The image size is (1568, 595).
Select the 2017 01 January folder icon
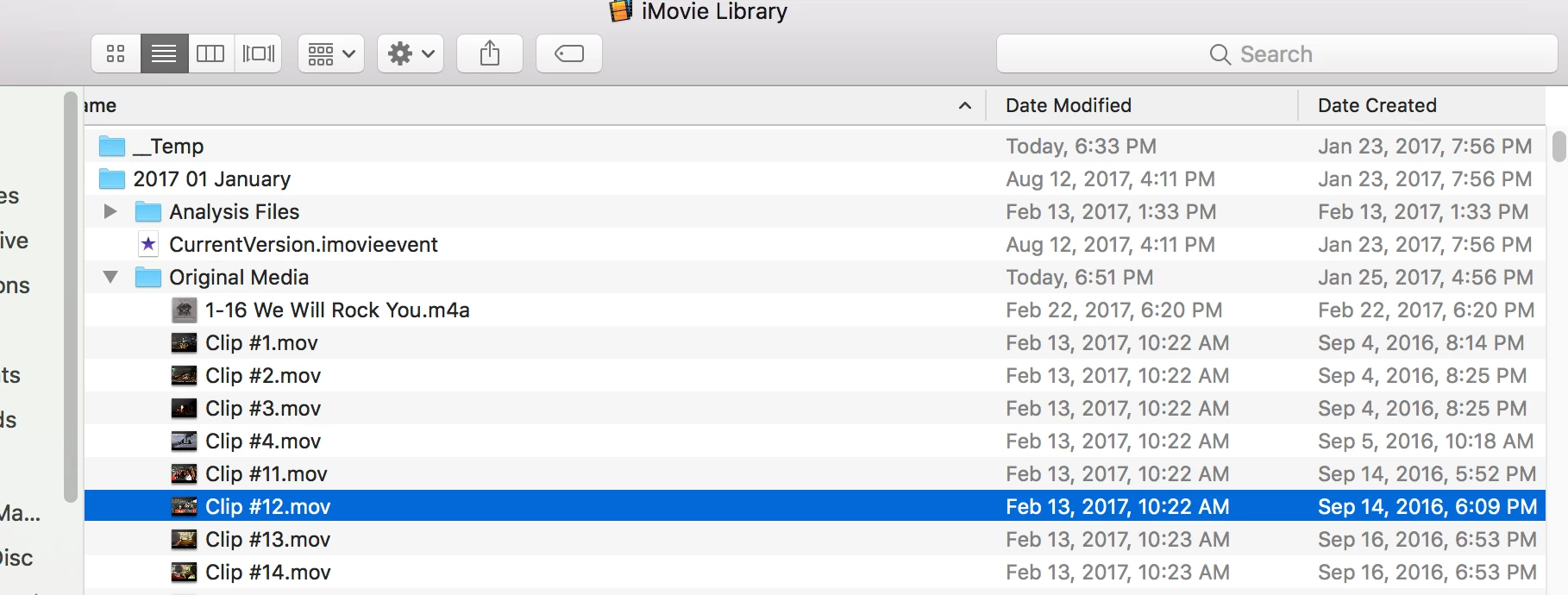pyautogui.click(x=112, y=178)
